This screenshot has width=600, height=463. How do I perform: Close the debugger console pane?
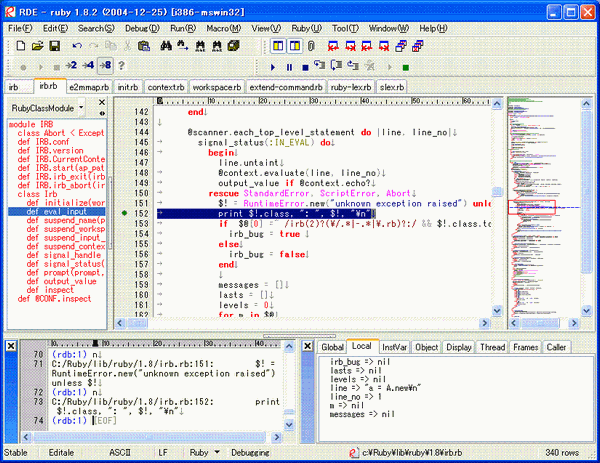(x=11, y=346)
